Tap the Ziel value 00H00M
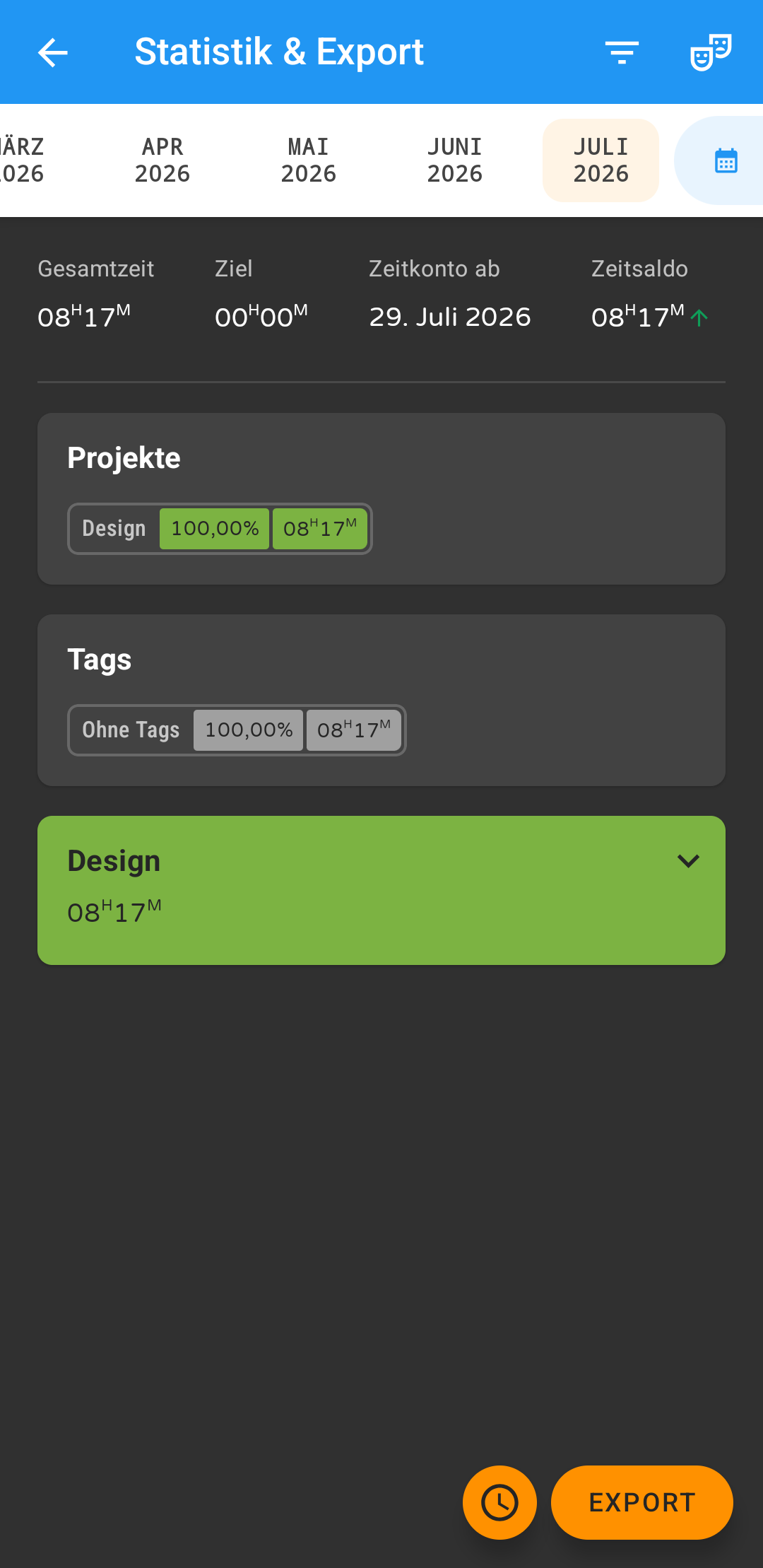Image resolution: width=763 pixels, height=1568 pixels. 261,317
